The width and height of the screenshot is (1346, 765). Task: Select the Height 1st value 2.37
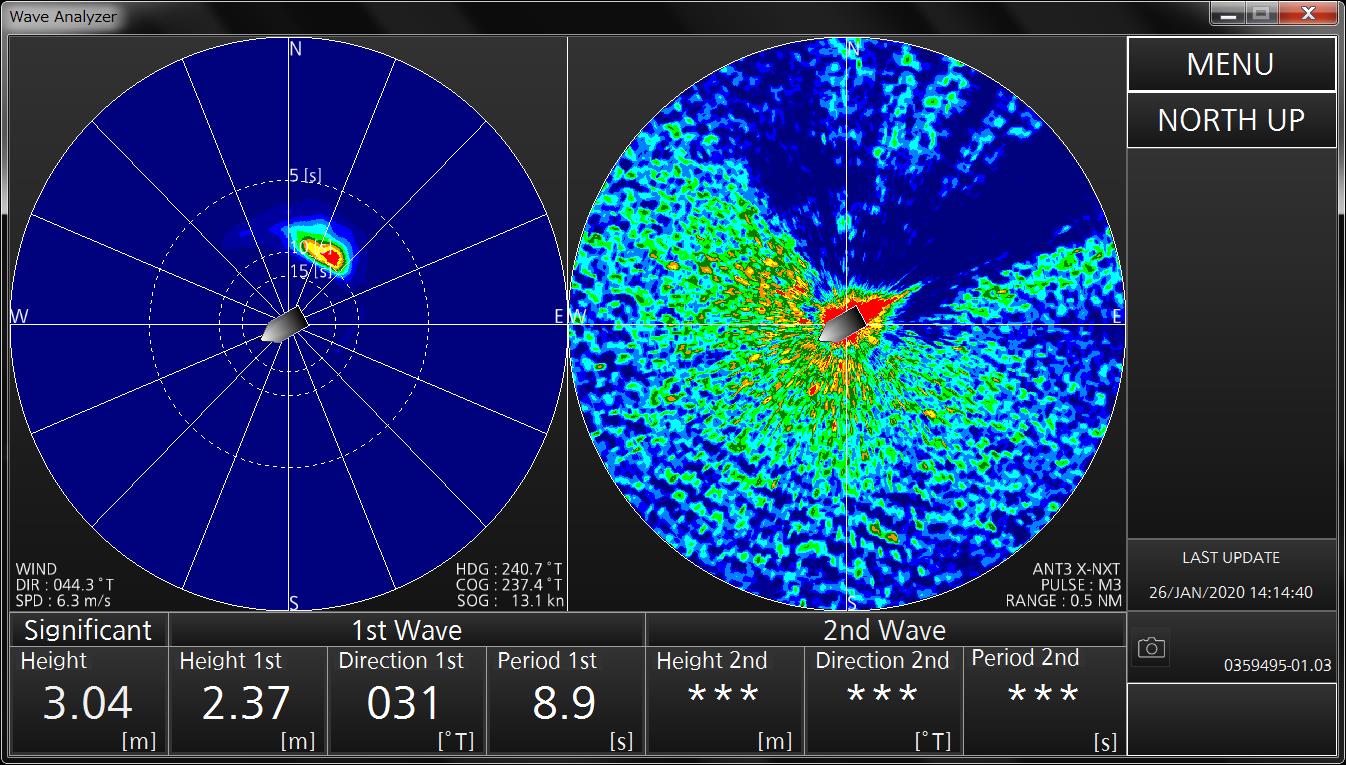pyautogui.click(x=247, y=704)
